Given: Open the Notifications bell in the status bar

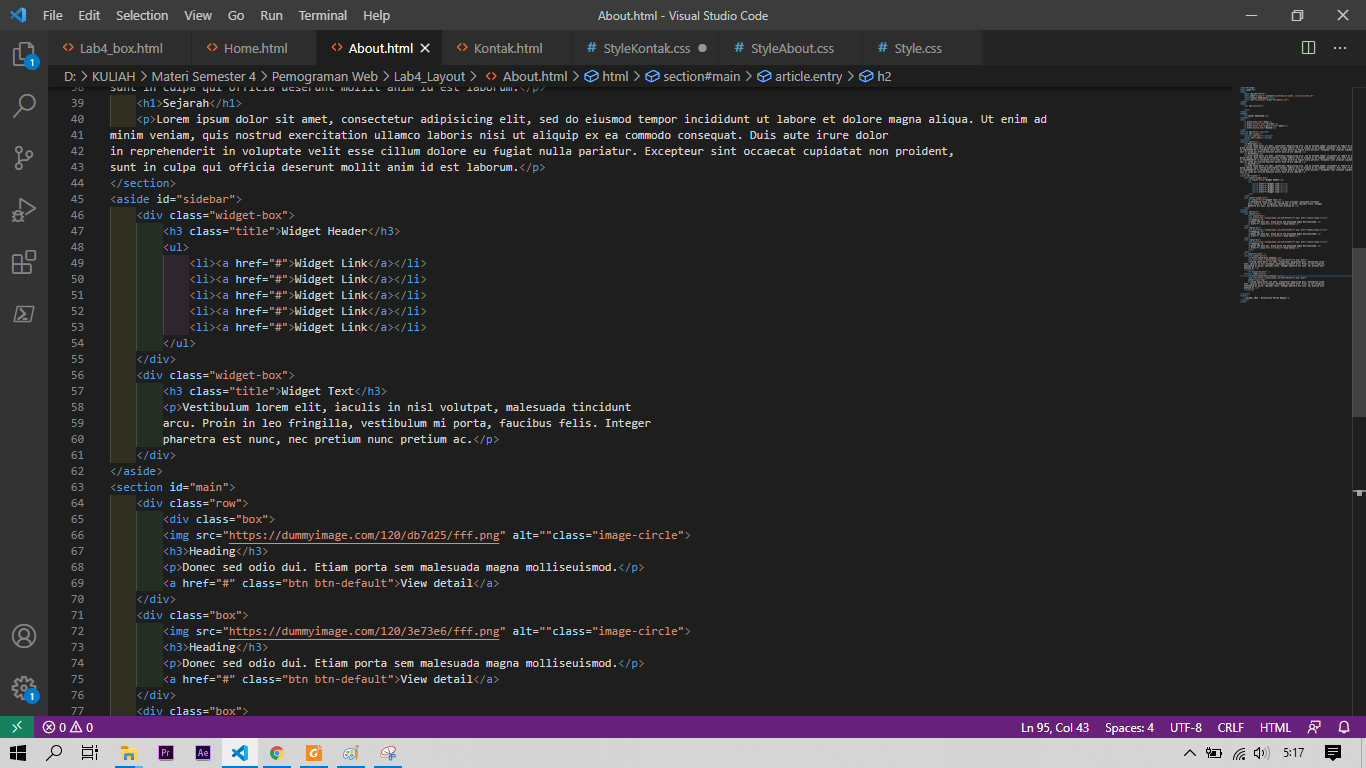Looking at the screenshot, I should point(1344,727).
